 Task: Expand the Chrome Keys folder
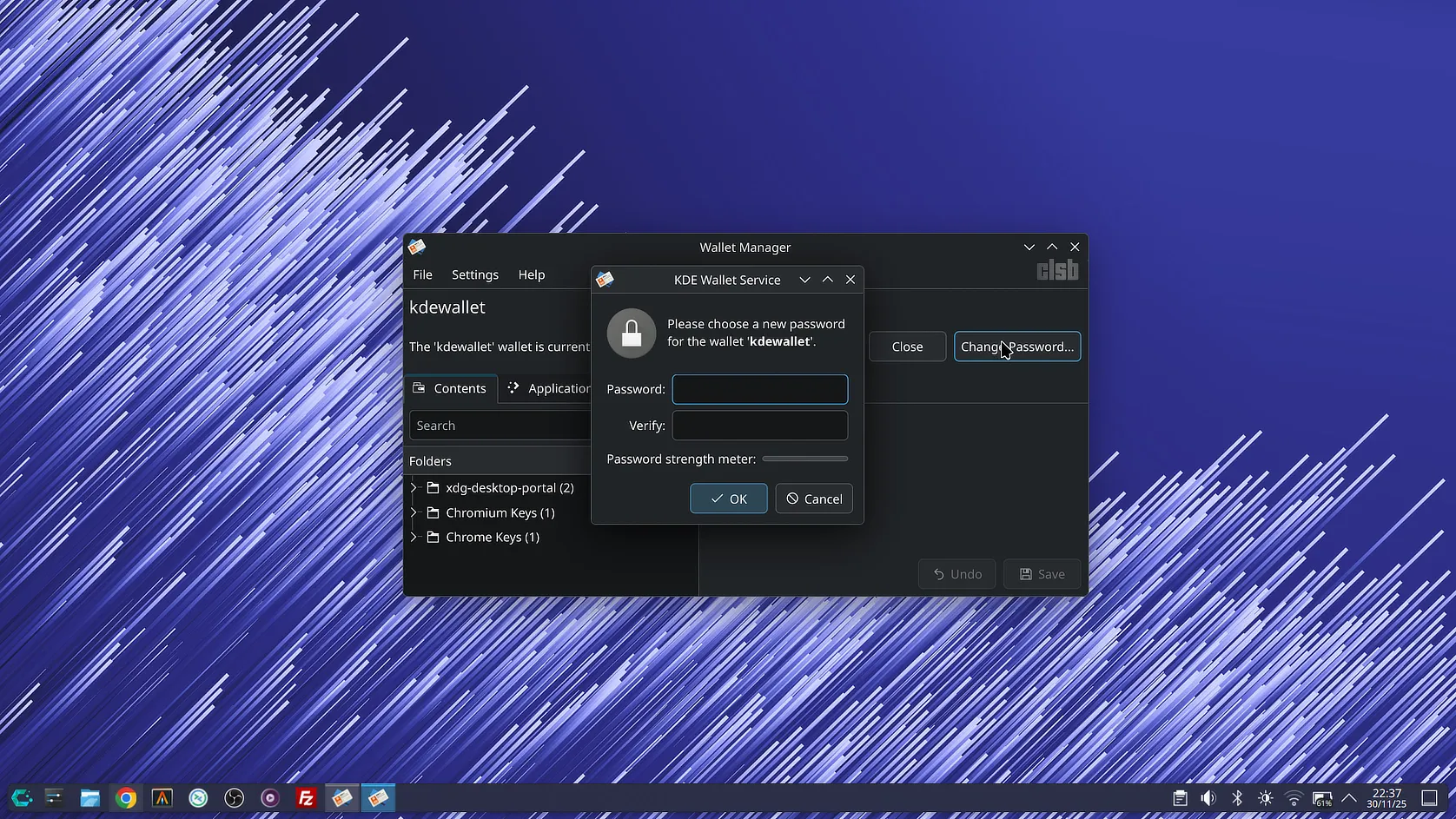414,537
